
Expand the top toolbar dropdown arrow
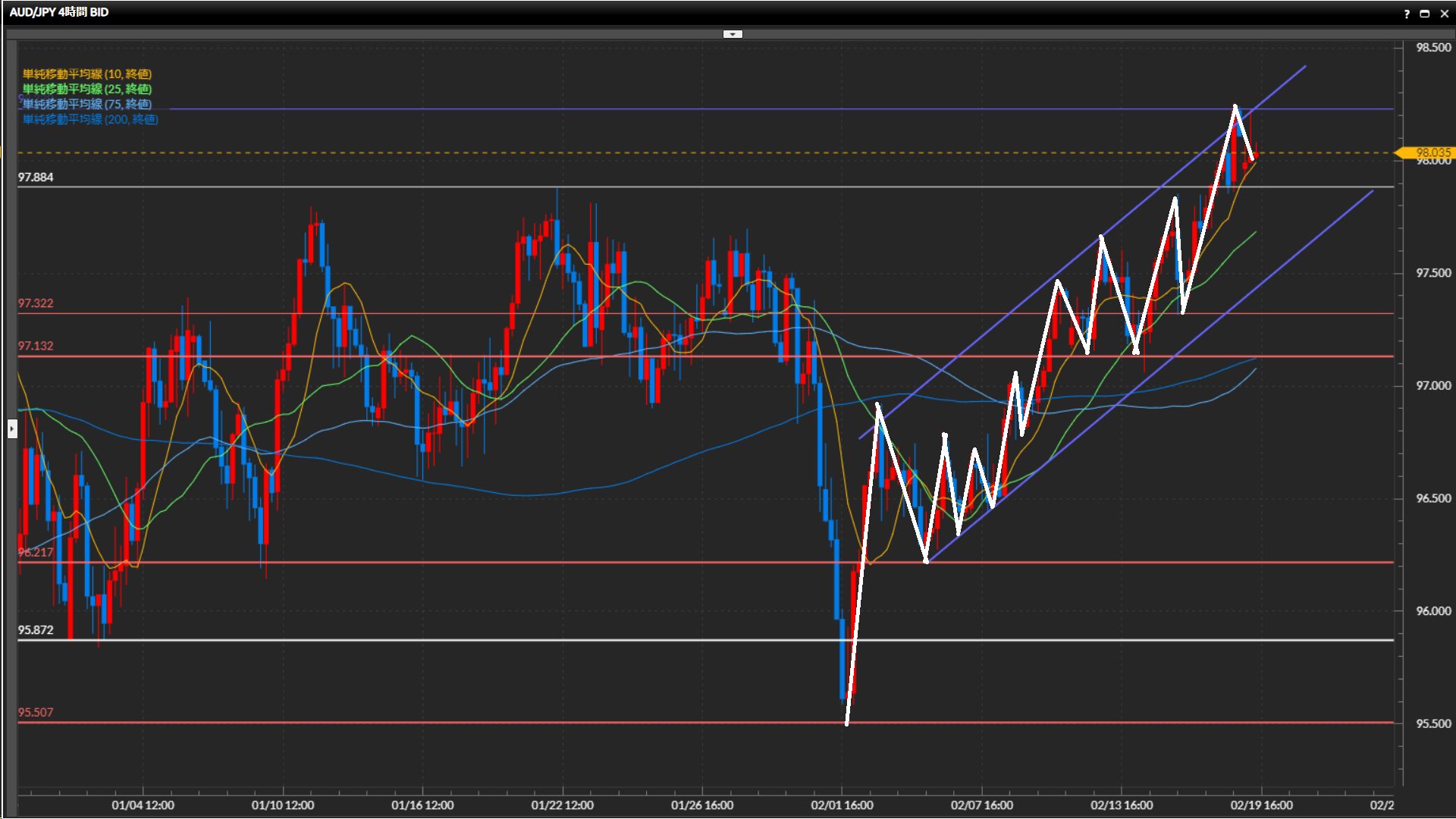[733, 34]
